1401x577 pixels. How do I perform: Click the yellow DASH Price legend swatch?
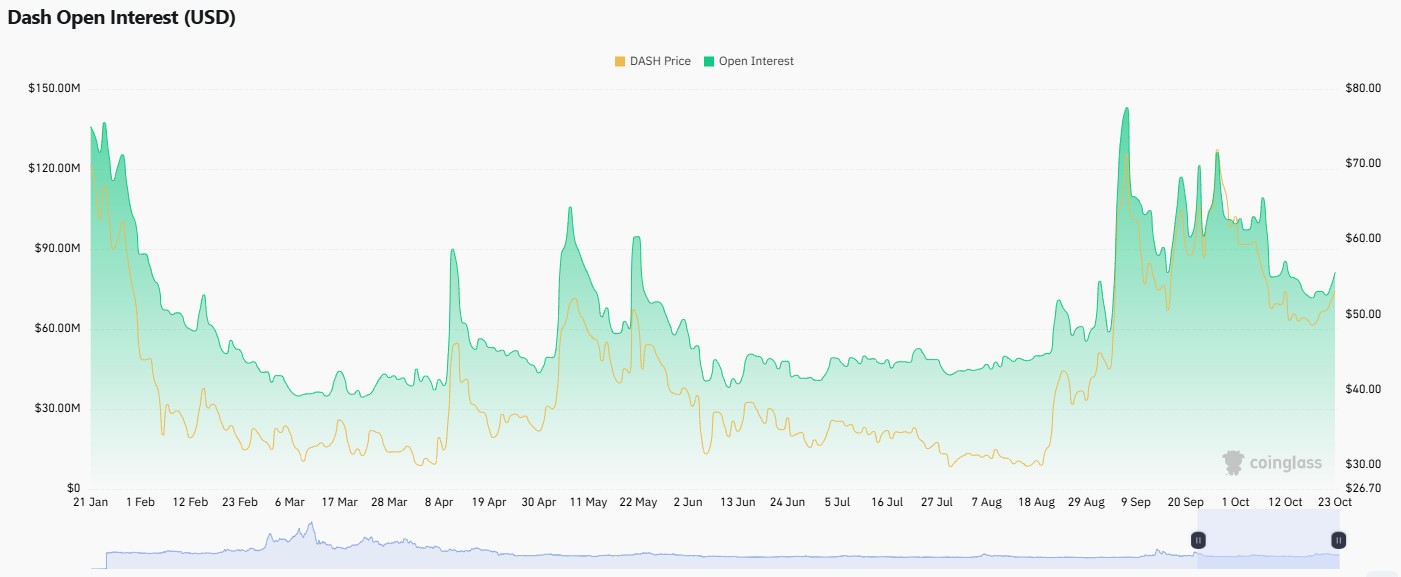[620, 61]
